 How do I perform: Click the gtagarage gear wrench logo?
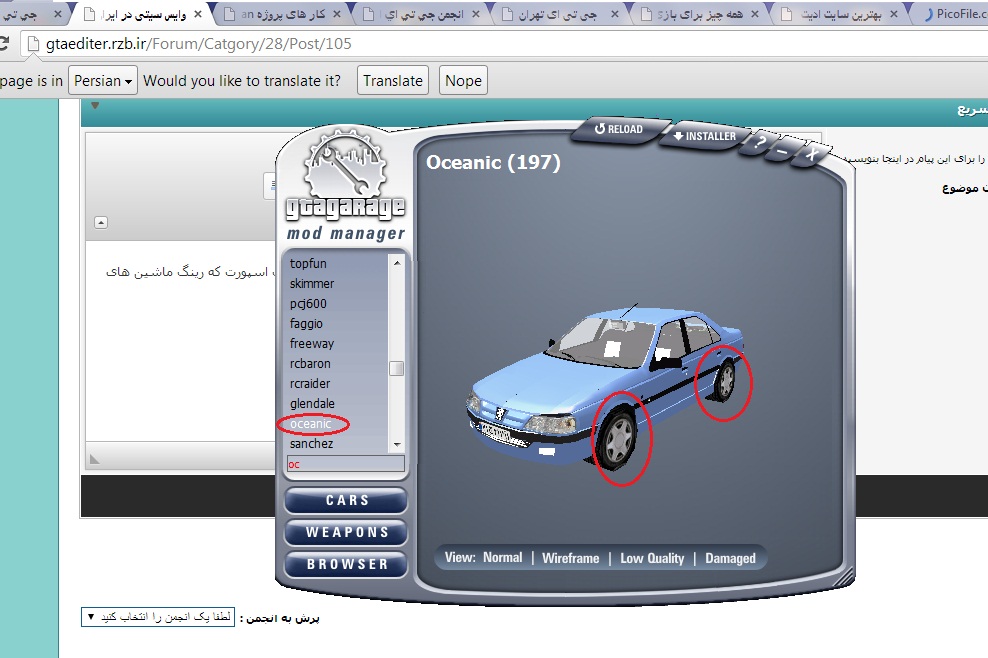click(345, 164)
